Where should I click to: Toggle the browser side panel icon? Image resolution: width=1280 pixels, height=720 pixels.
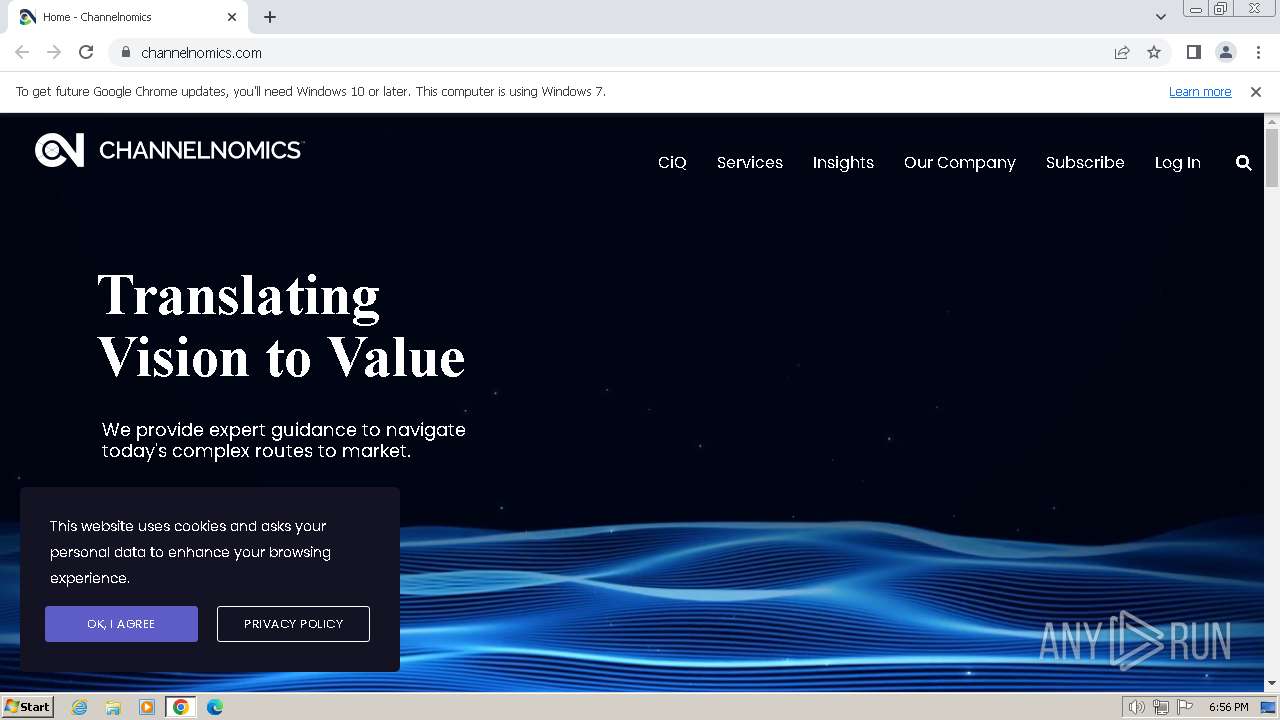(1193, 52)
